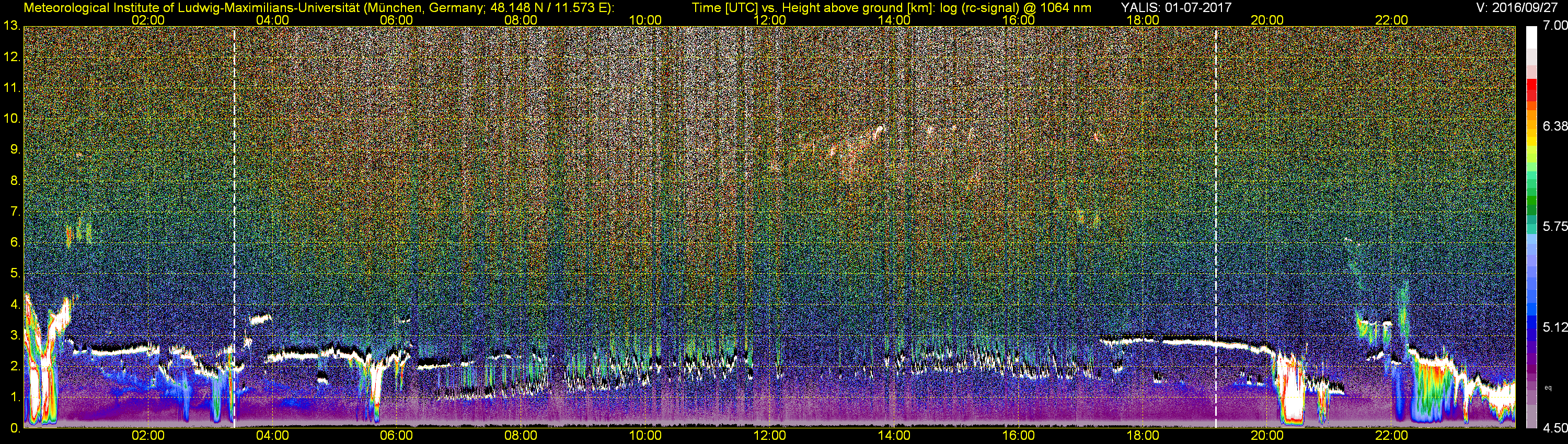Image resolution: width=1568 pixels, height=444 pixels.
Task: Click the height axis label 13
Action: pyautogui.click(x=11, y=26)
